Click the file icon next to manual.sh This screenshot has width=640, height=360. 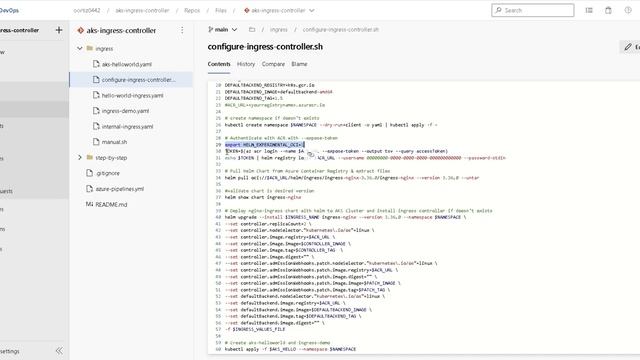coord(96,142)
